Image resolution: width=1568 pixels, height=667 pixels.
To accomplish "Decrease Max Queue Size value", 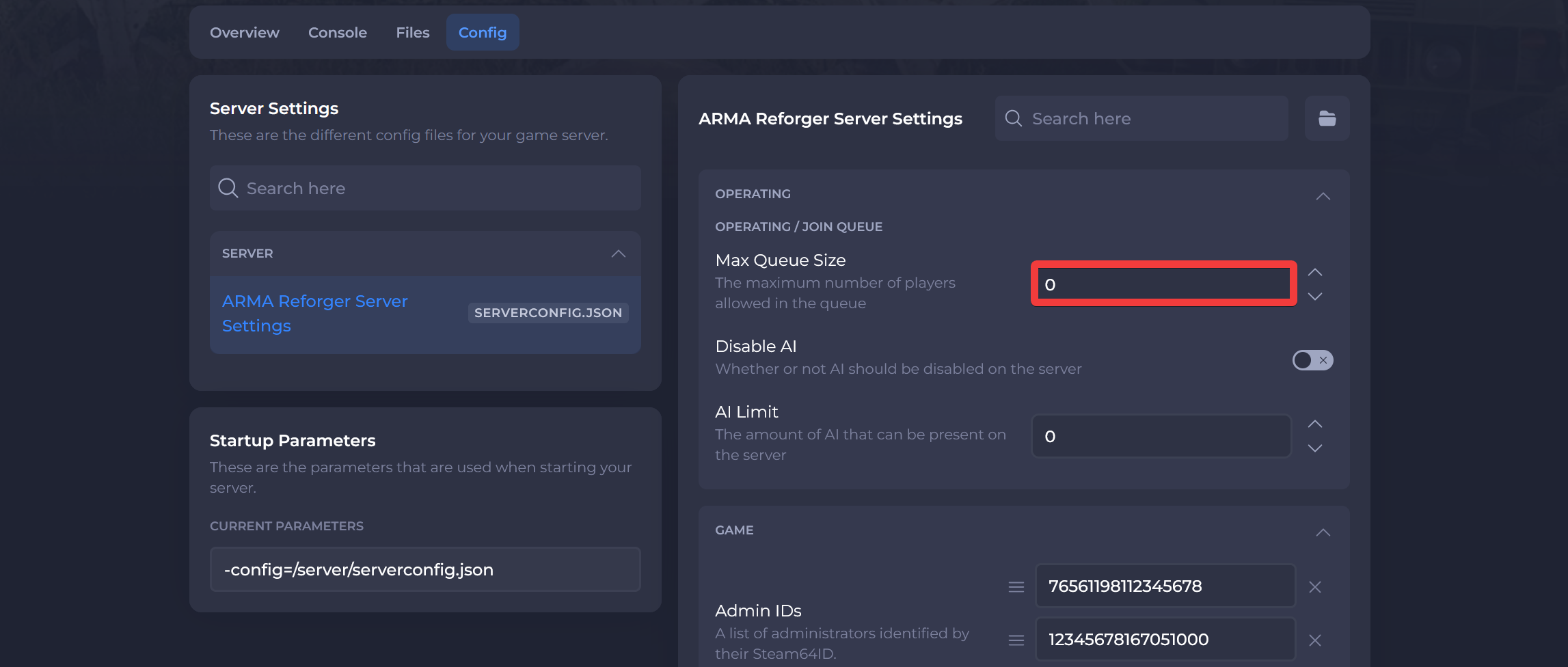I will tap(1314, 296).
